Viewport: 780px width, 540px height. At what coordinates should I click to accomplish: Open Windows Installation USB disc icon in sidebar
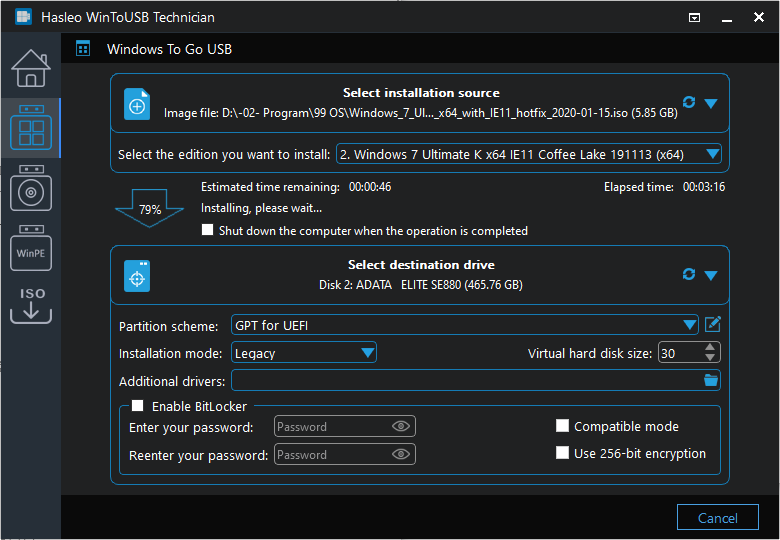[x=31, y=188]
